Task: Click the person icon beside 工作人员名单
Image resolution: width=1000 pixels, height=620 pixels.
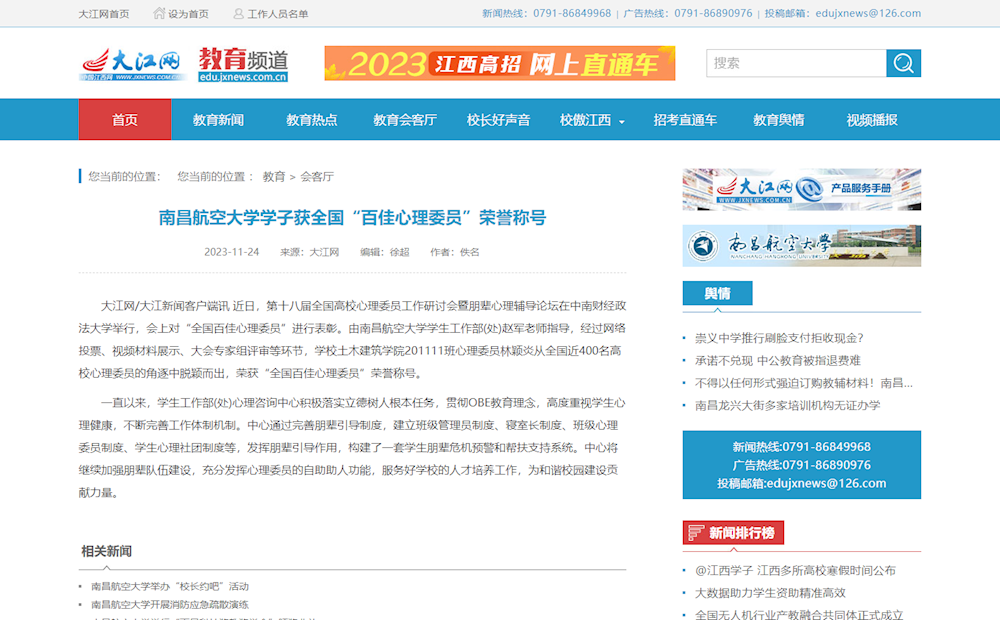Action: point(238,14)
